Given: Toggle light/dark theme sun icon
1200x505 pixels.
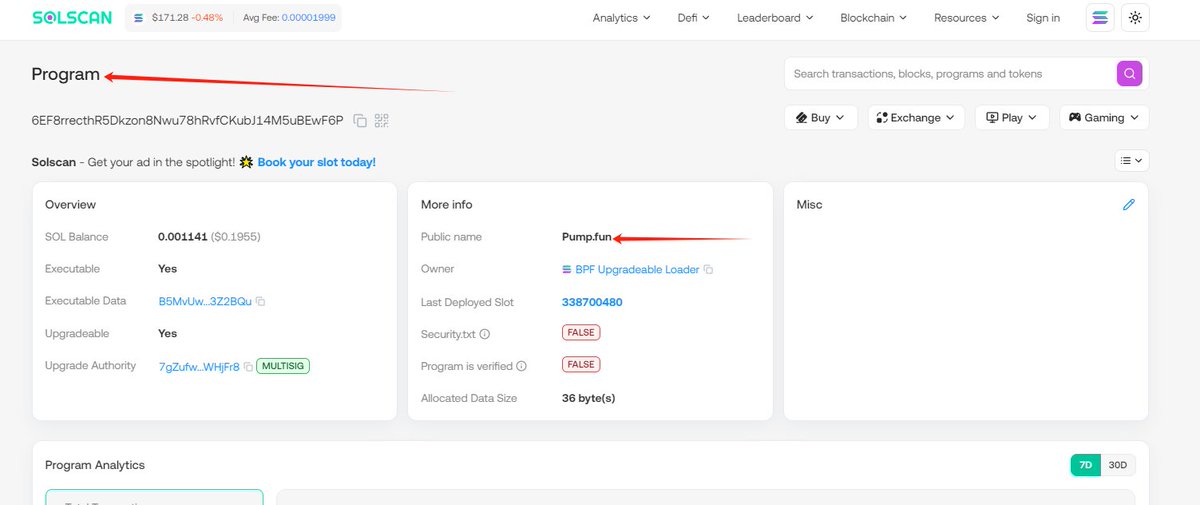Looking at the screenshot, I should 1134,18.
